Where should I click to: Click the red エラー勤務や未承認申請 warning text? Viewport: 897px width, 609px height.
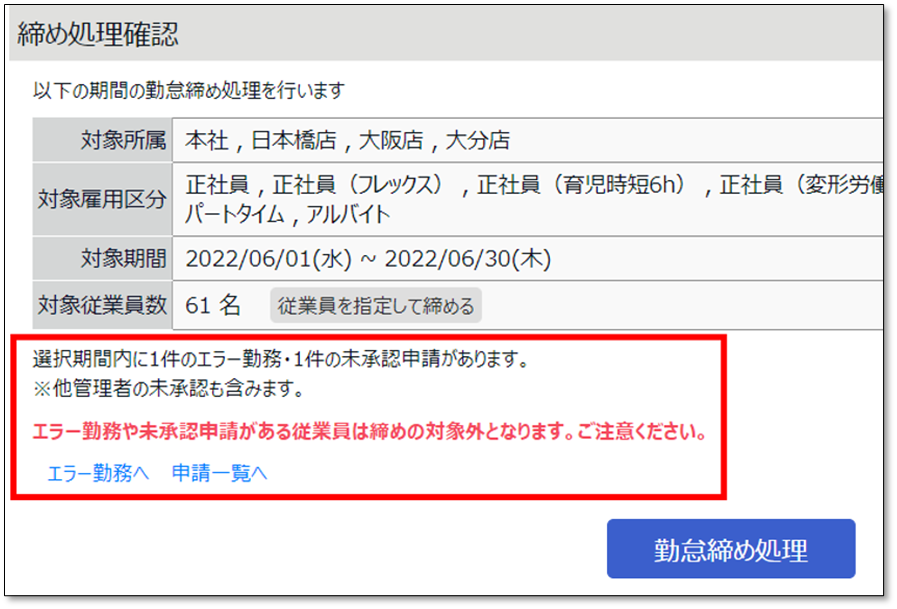[370, 431]
